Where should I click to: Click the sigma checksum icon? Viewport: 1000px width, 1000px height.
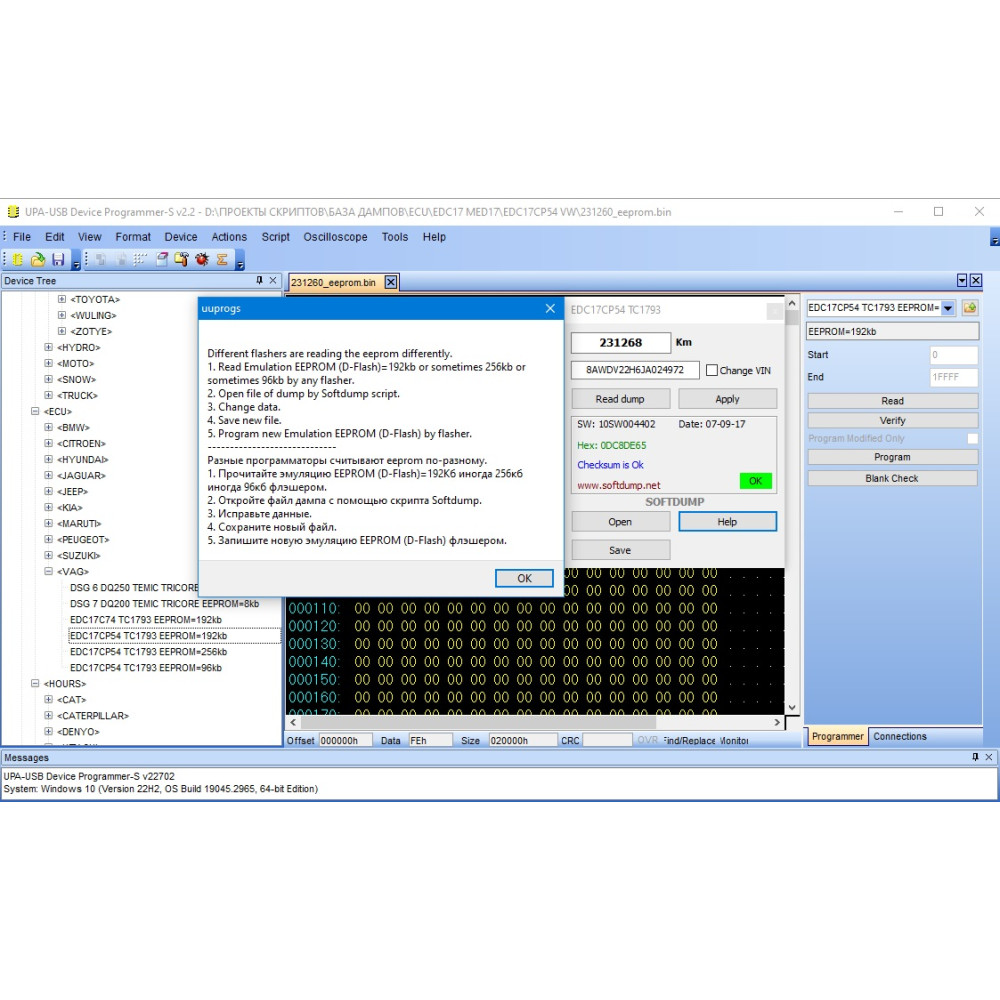222,259
